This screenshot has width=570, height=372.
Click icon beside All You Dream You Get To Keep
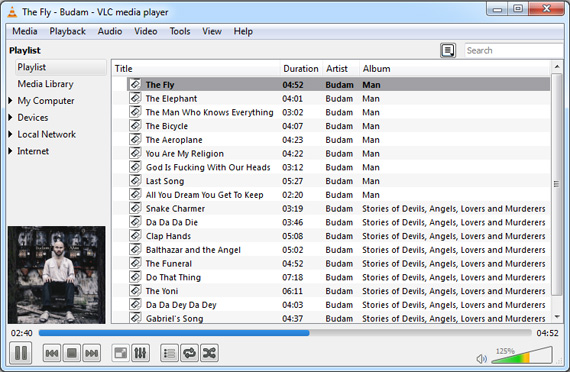[x=135, y=195]
